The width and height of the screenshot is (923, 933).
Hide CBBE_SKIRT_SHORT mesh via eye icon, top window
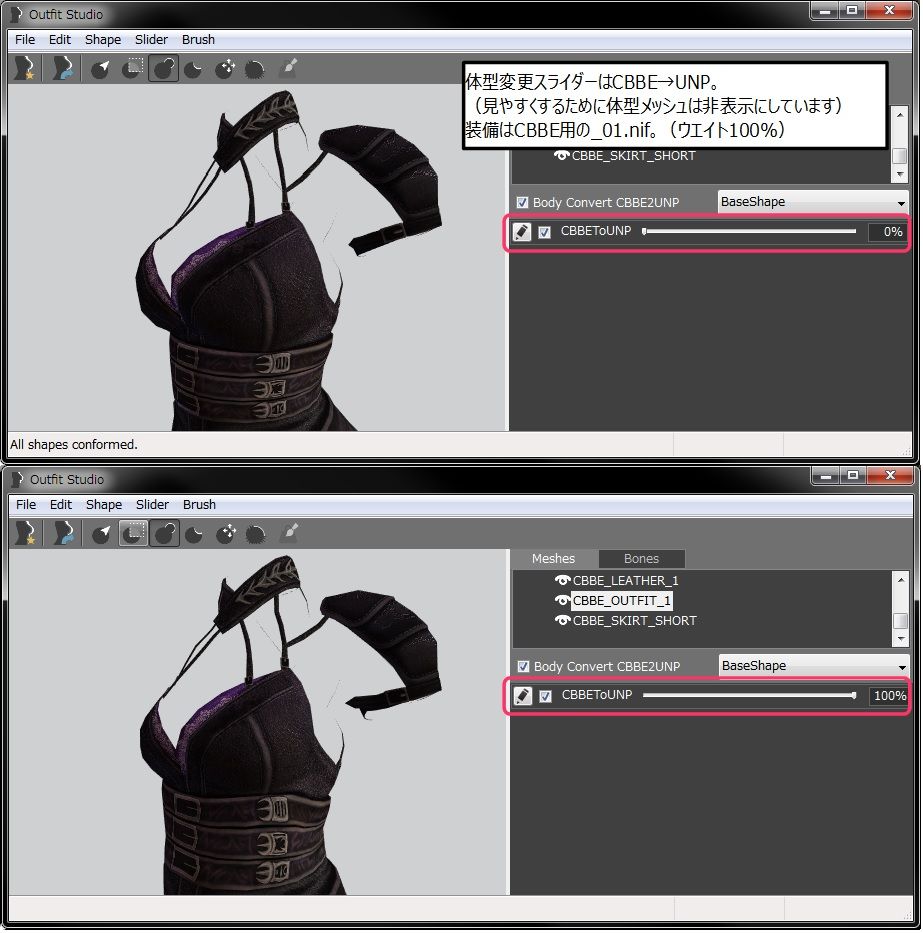tap(561, 156)
